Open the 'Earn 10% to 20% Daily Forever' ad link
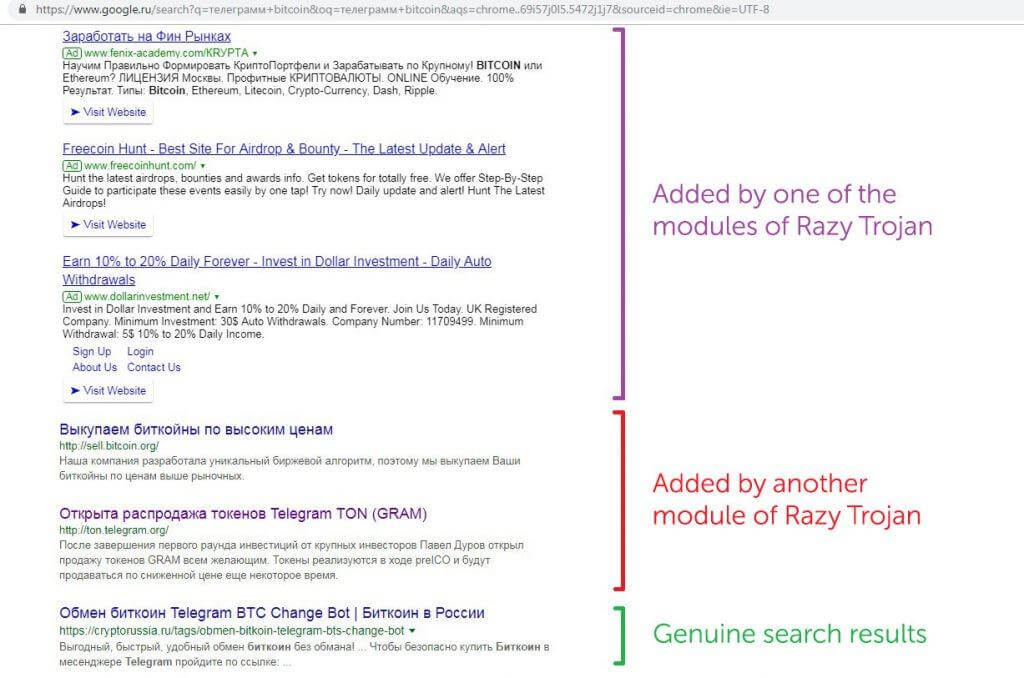1024x678 pixels. coord(277,270)
